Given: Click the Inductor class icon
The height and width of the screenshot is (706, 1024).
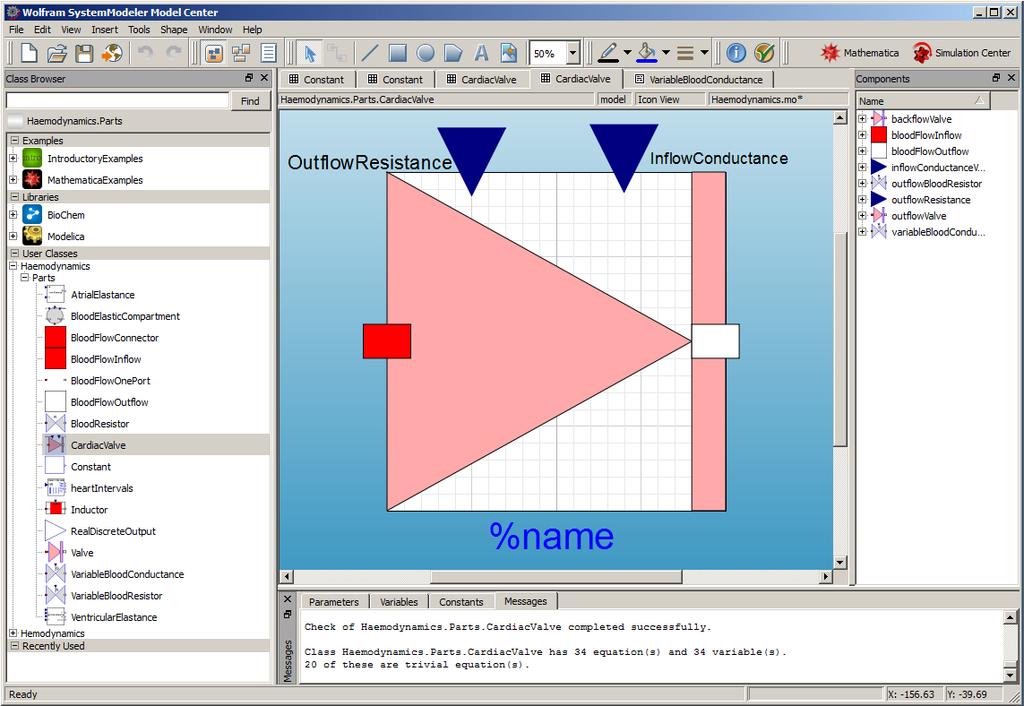Looking at the screenshot, I should click(x=56, y=509).
